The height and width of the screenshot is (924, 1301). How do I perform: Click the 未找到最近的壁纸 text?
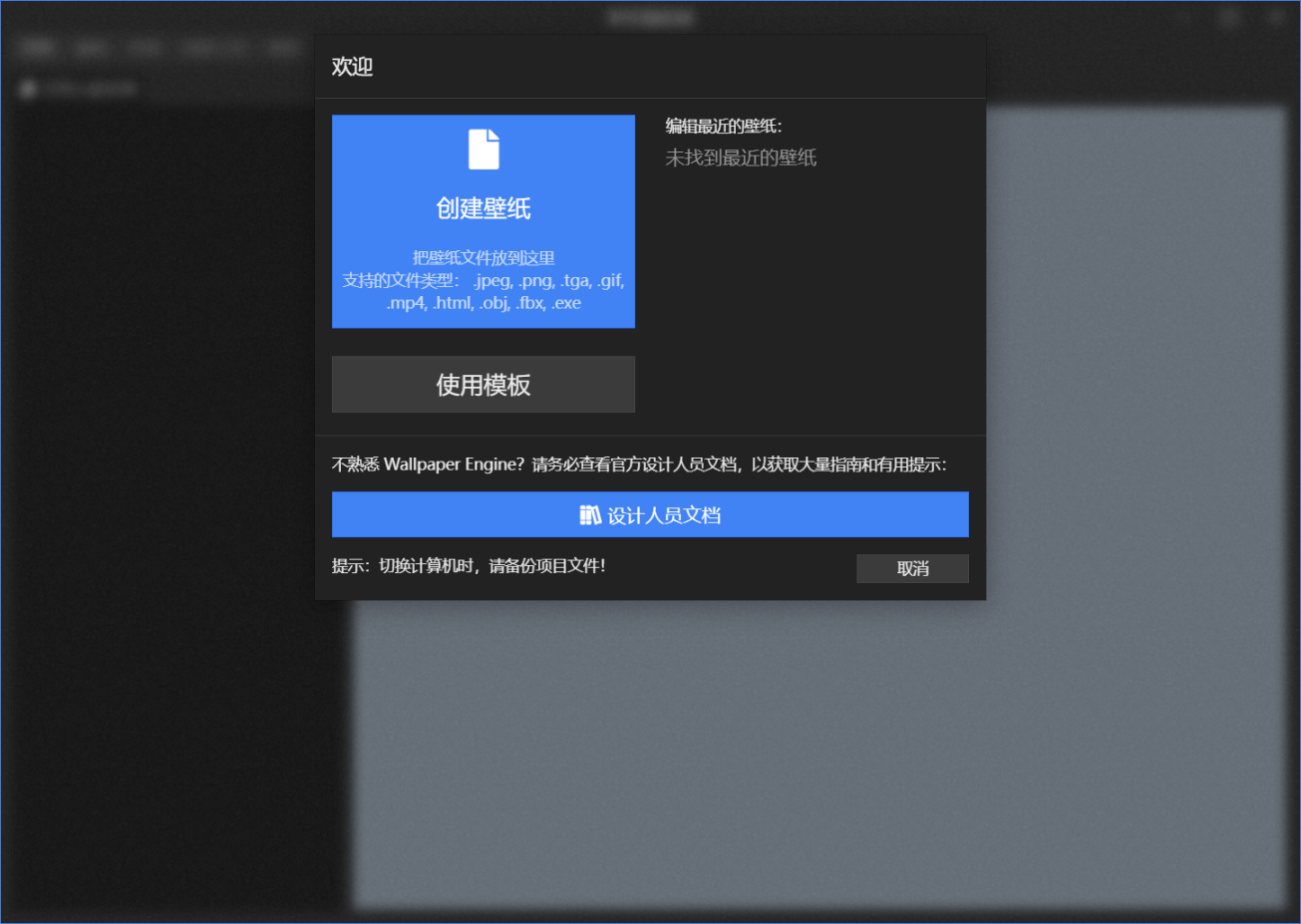tap(741, 157)
